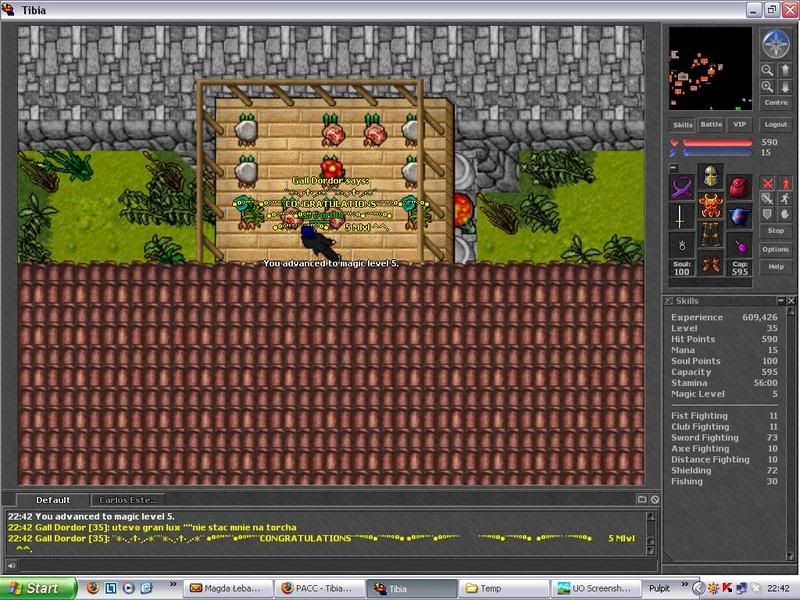Select stand while fighting mode
Image resolution: width=800 pixels, height=600 pixels.
pyautogui.click(x=785, y=183)
